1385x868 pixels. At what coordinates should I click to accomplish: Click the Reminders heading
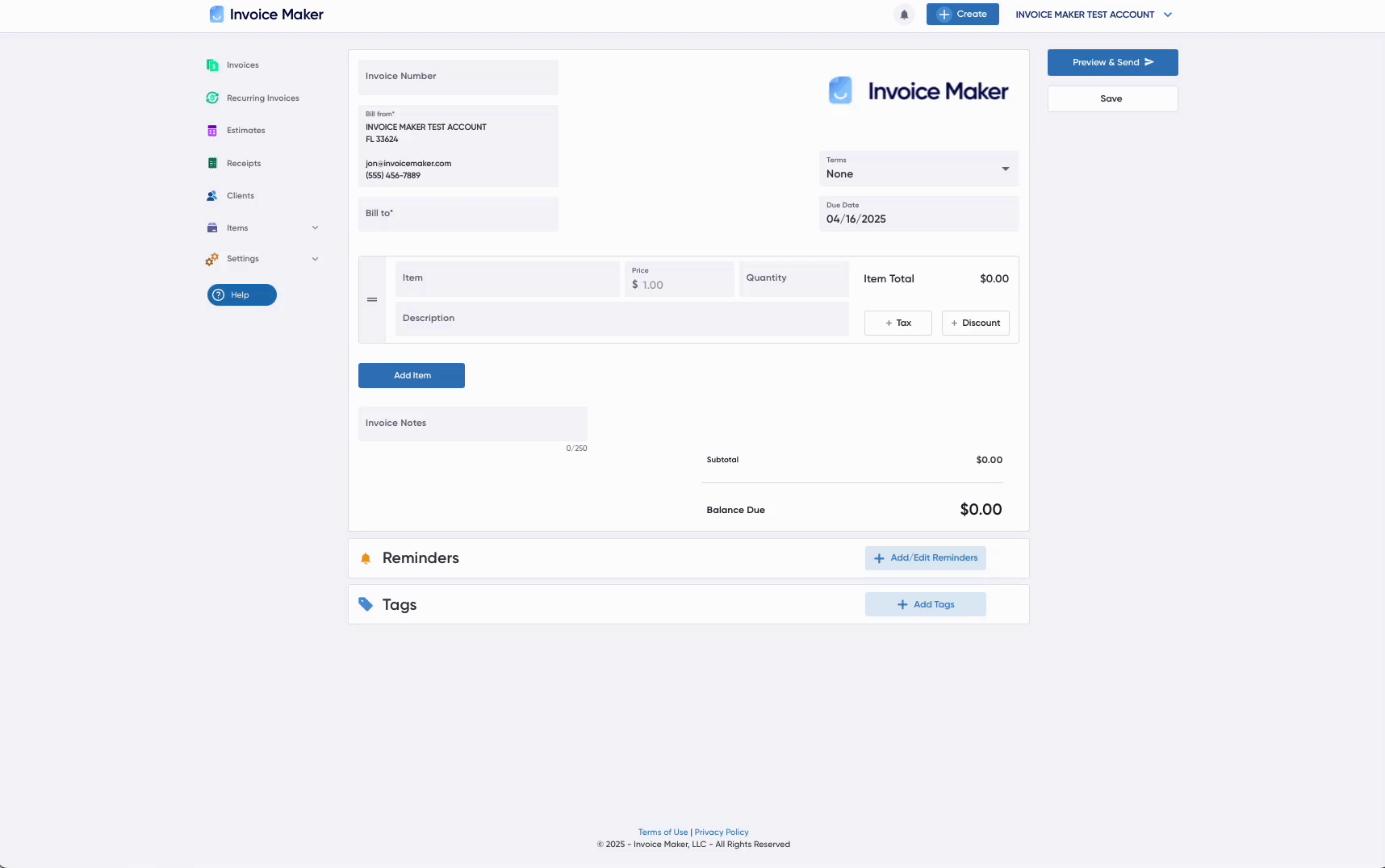click(x=421, y=558)
